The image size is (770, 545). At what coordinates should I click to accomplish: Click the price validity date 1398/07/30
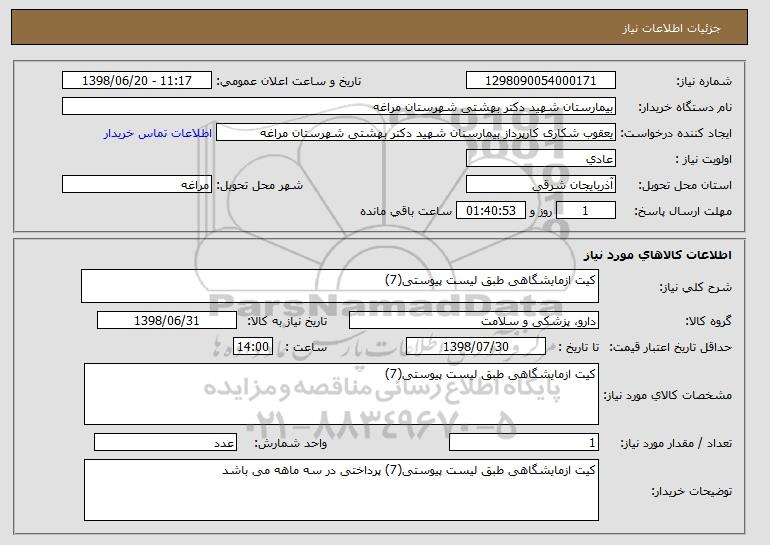coord(476,347)
